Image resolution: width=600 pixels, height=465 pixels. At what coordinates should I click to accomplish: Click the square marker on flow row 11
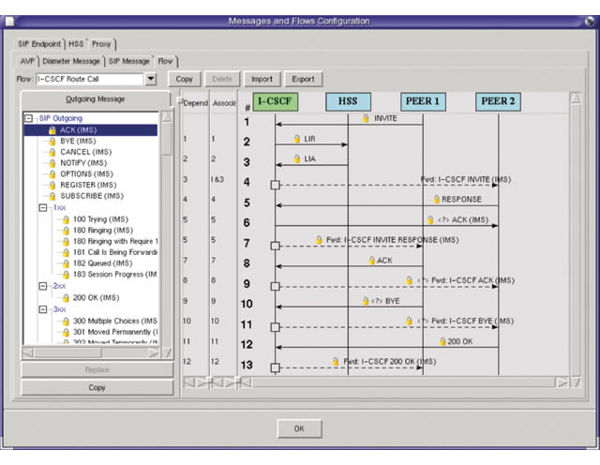coord(275,327)
